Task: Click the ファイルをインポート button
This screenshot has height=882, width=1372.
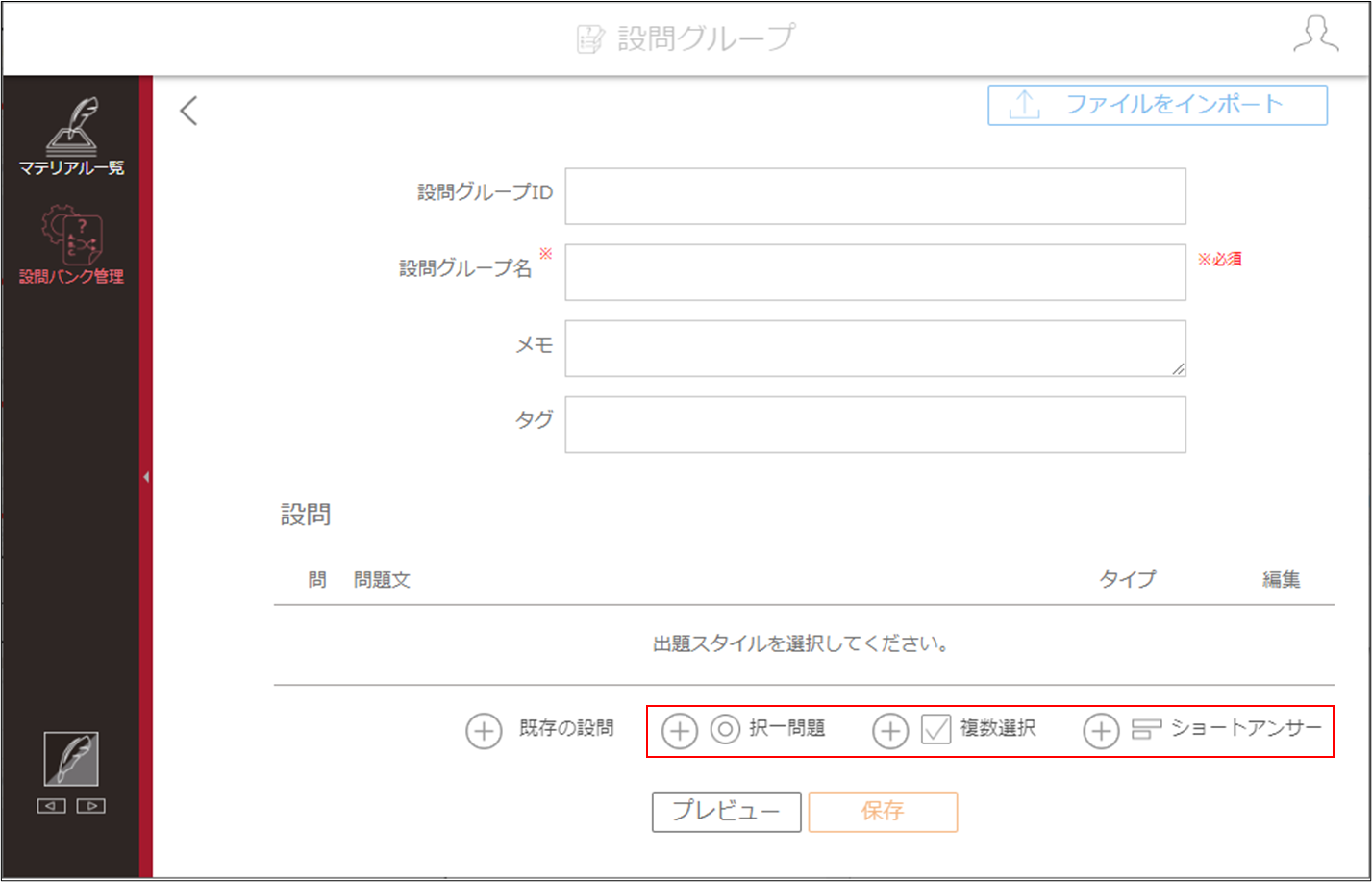Action: (1158, 105)
